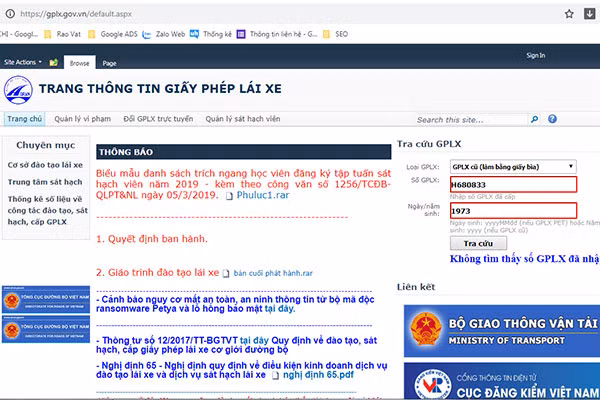Switch to the Page tab
This screenshot has width=600, height=400.
[109, 63]
